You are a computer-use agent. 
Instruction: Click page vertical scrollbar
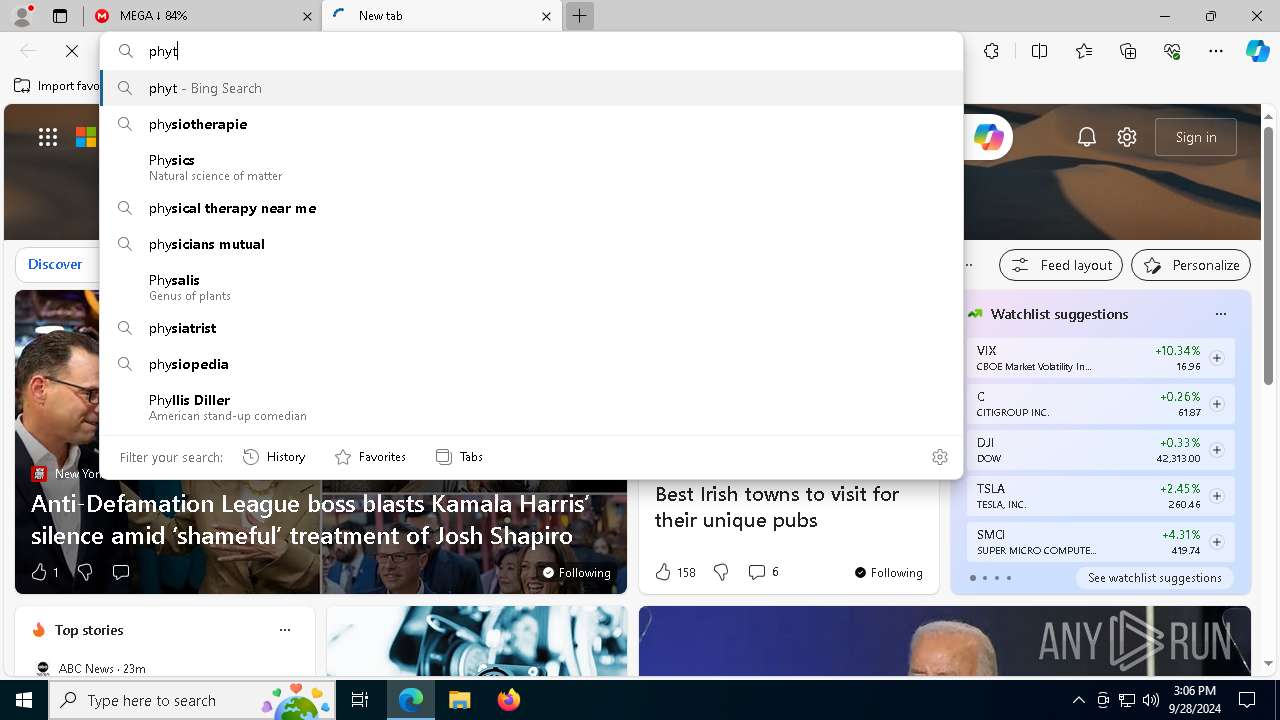[x=1268, y=255]
